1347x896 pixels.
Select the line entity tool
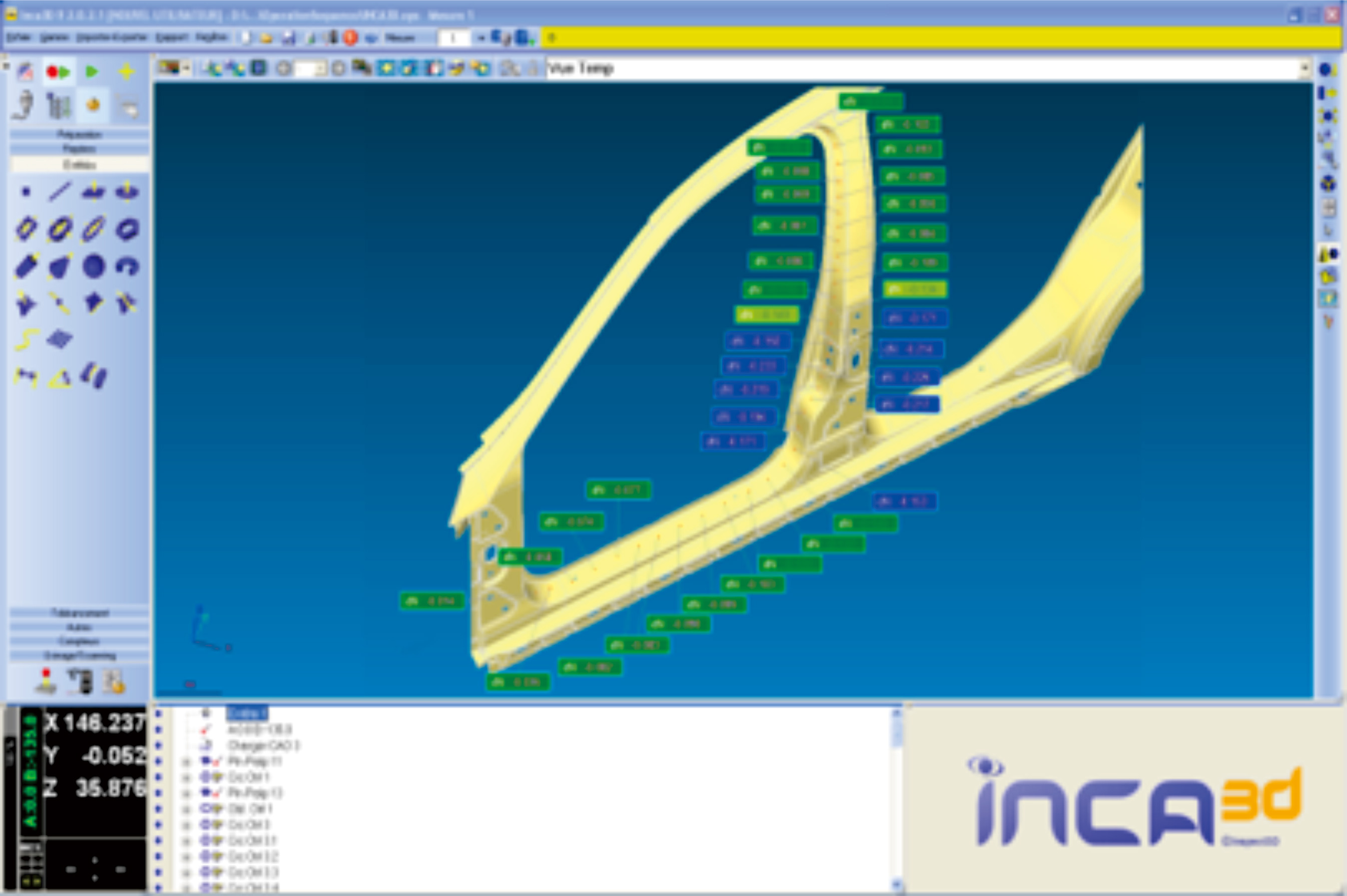coord(60,192)
